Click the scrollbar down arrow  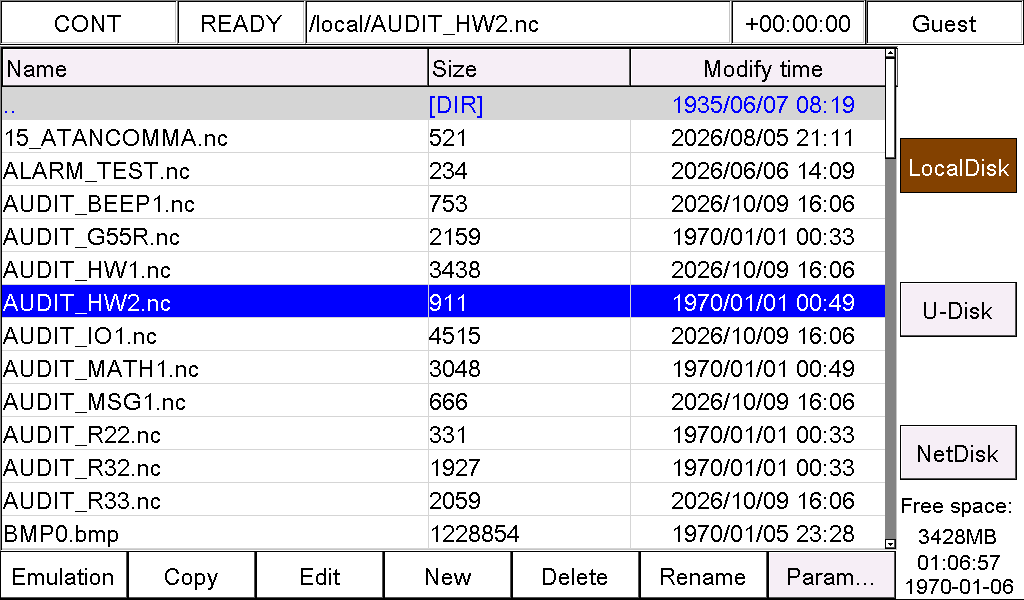890,543
